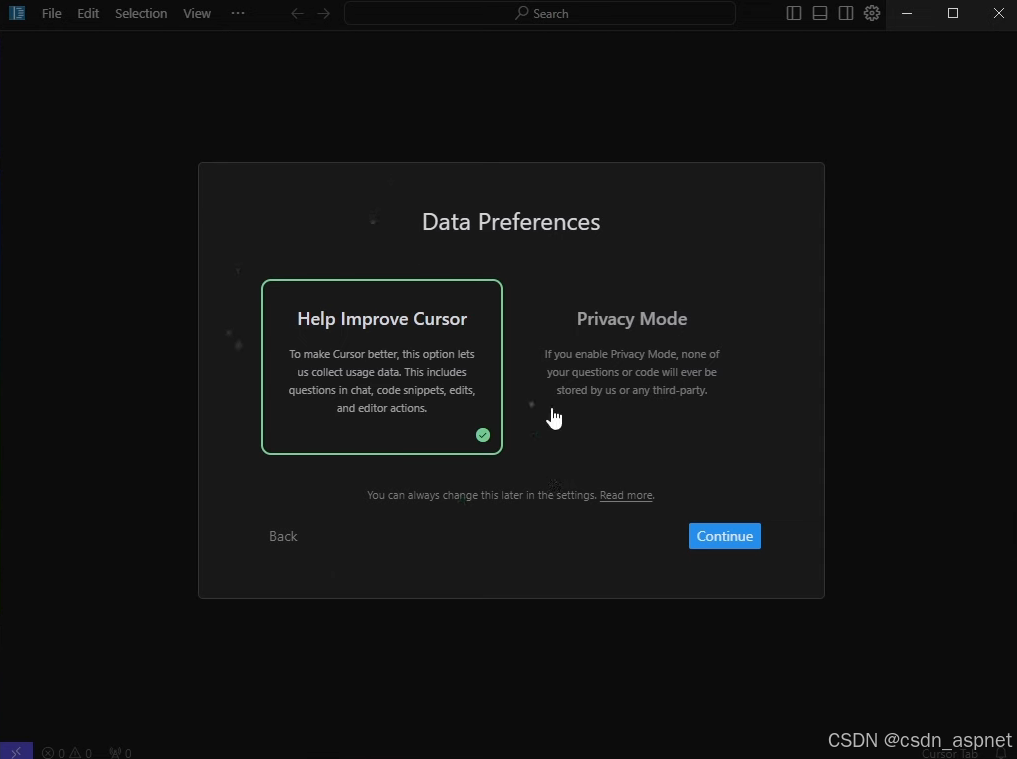
Task: Click the Cursor app logo icon
Action: click(17, 13)
